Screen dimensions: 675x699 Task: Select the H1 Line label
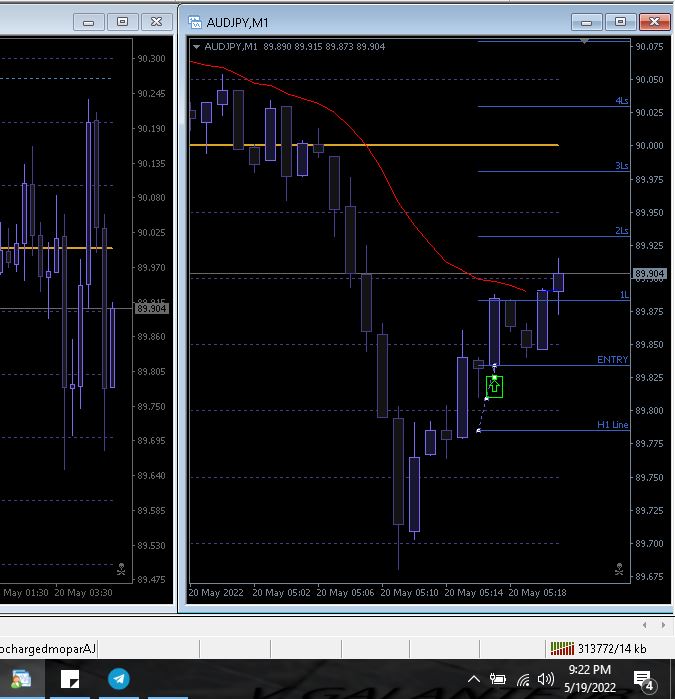(x=613, y=424)
